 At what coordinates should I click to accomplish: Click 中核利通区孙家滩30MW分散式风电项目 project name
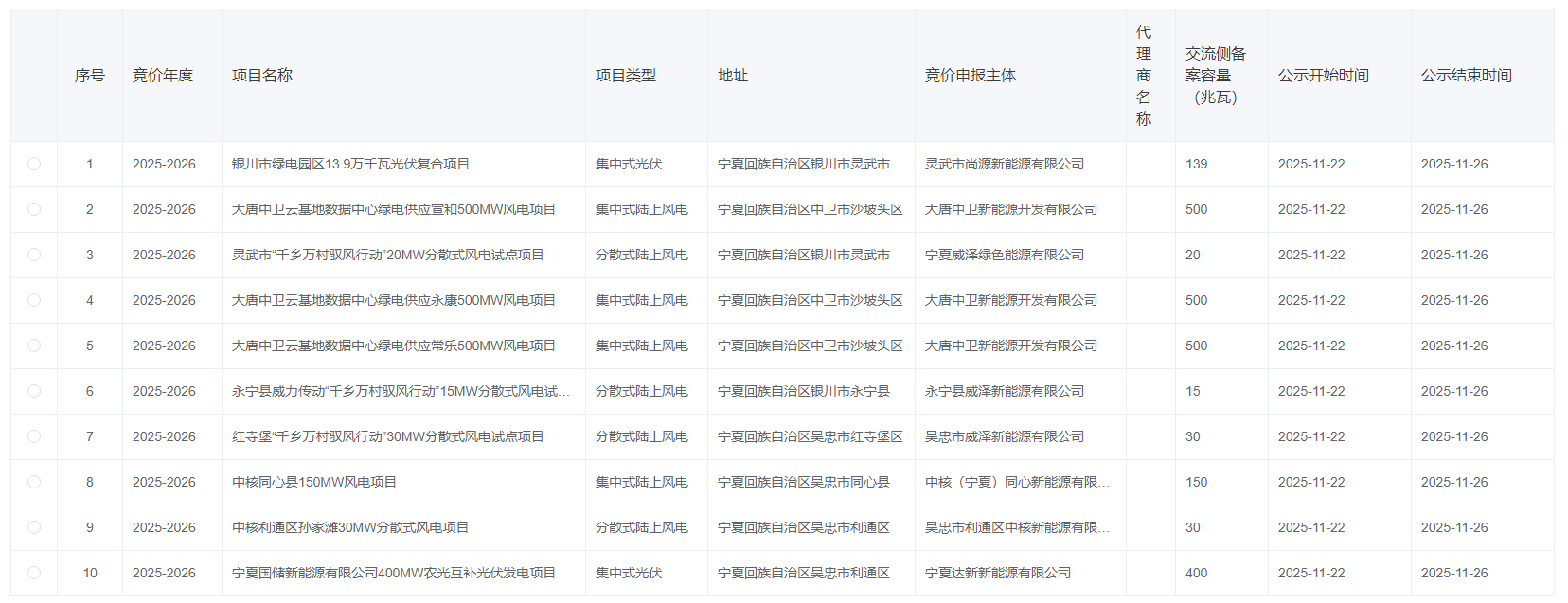(x=350, y=527)
